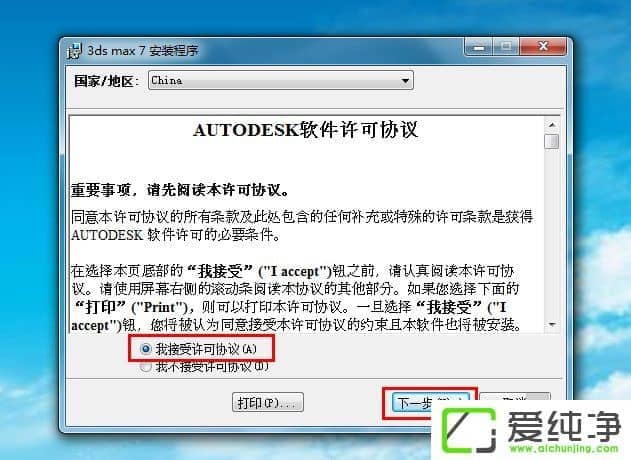Open the www.aichunjing.com watermark link

563,448
